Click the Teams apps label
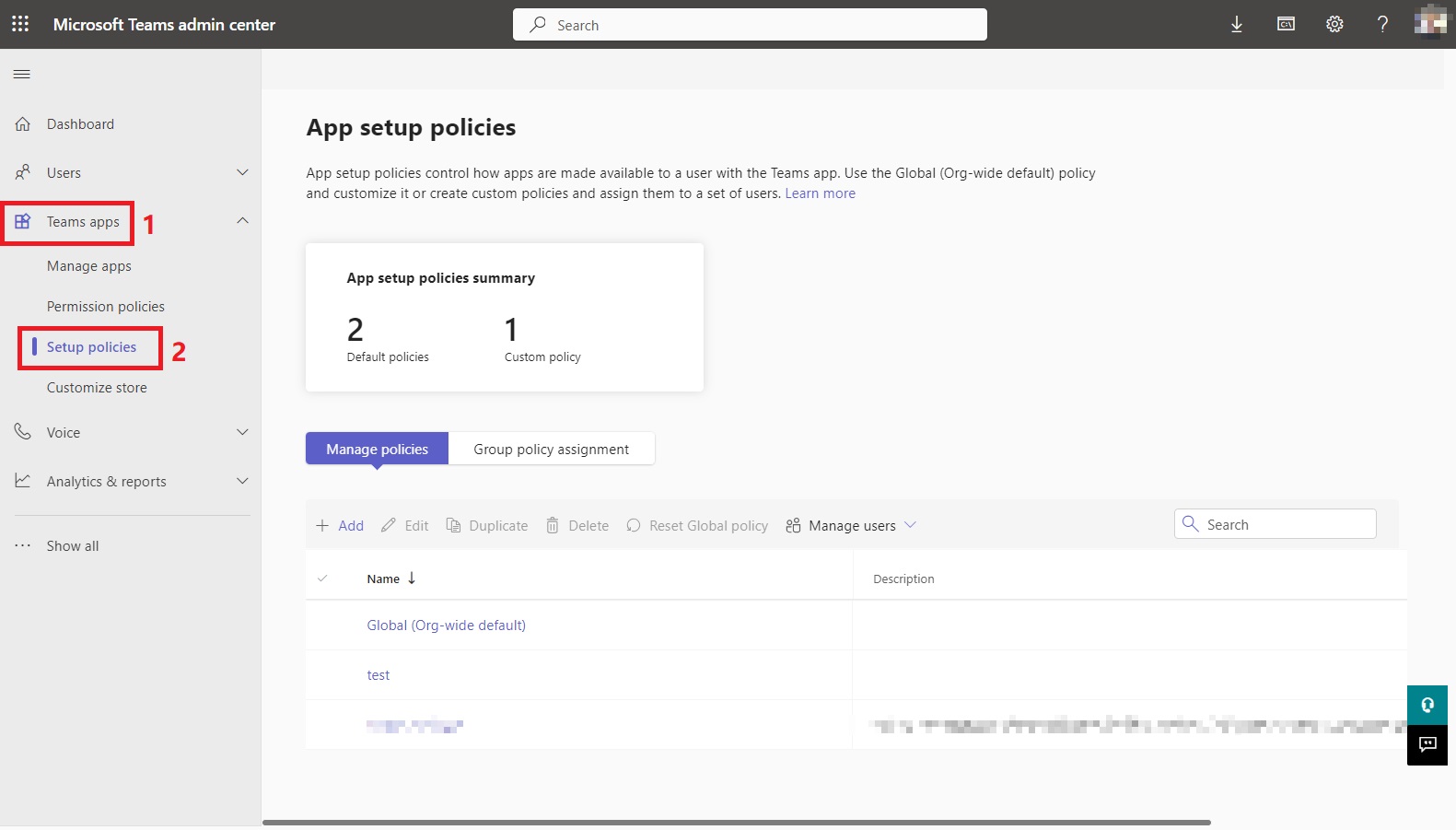Image resolution: width=1456 pixels, height=830 pixels. click(83, 221)
